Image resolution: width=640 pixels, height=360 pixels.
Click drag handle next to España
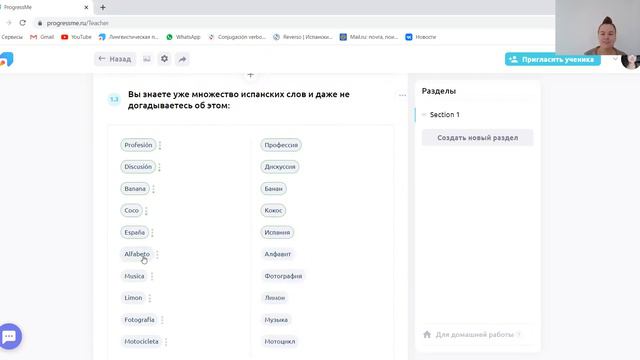[152, 233]
